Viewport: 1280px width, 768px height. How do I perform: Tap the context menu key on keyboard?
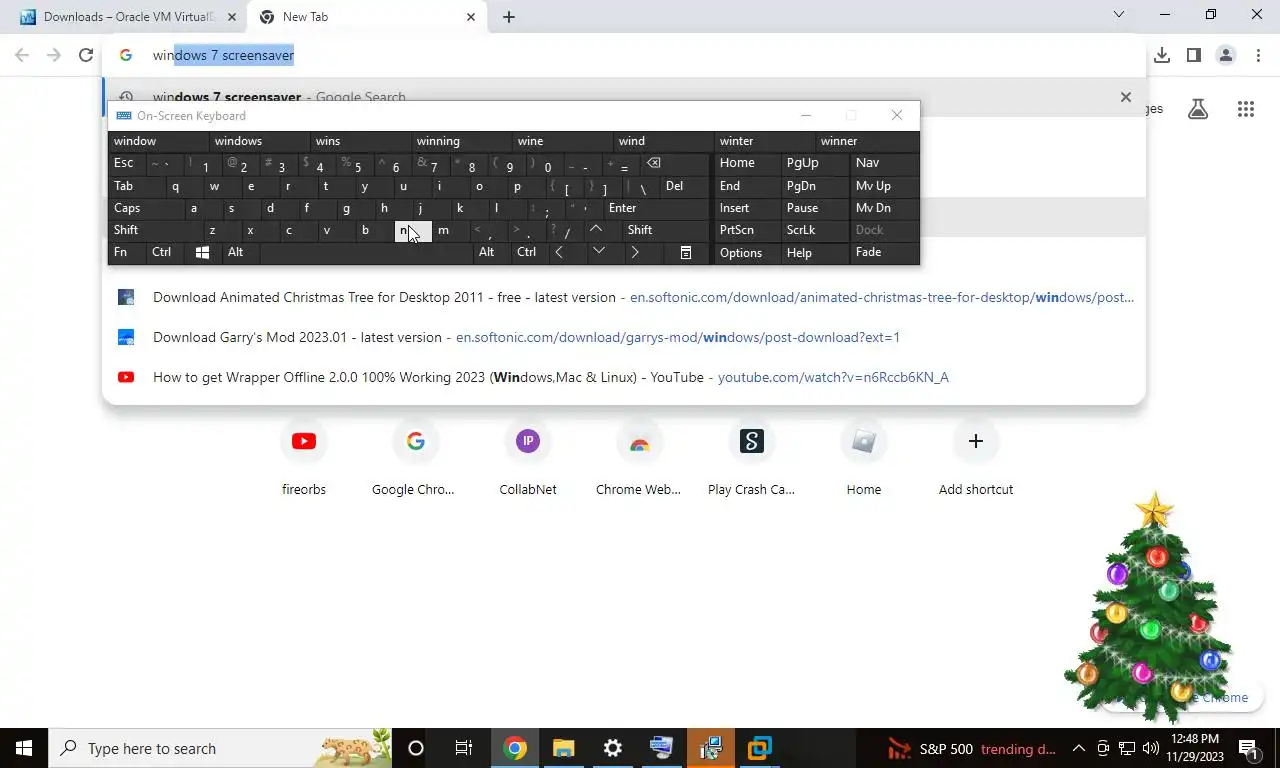point(686,253)
